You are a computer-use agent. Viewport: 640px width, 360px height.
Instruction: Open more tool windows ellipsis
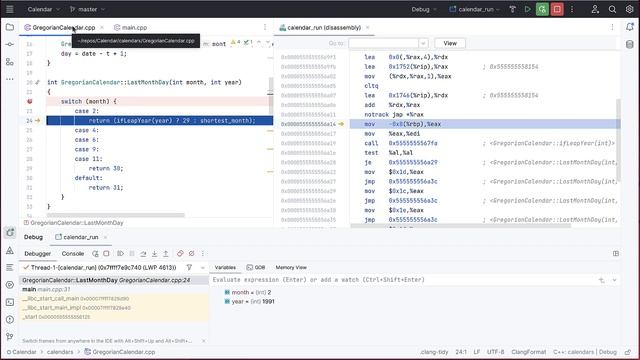(x=10, y=79)
